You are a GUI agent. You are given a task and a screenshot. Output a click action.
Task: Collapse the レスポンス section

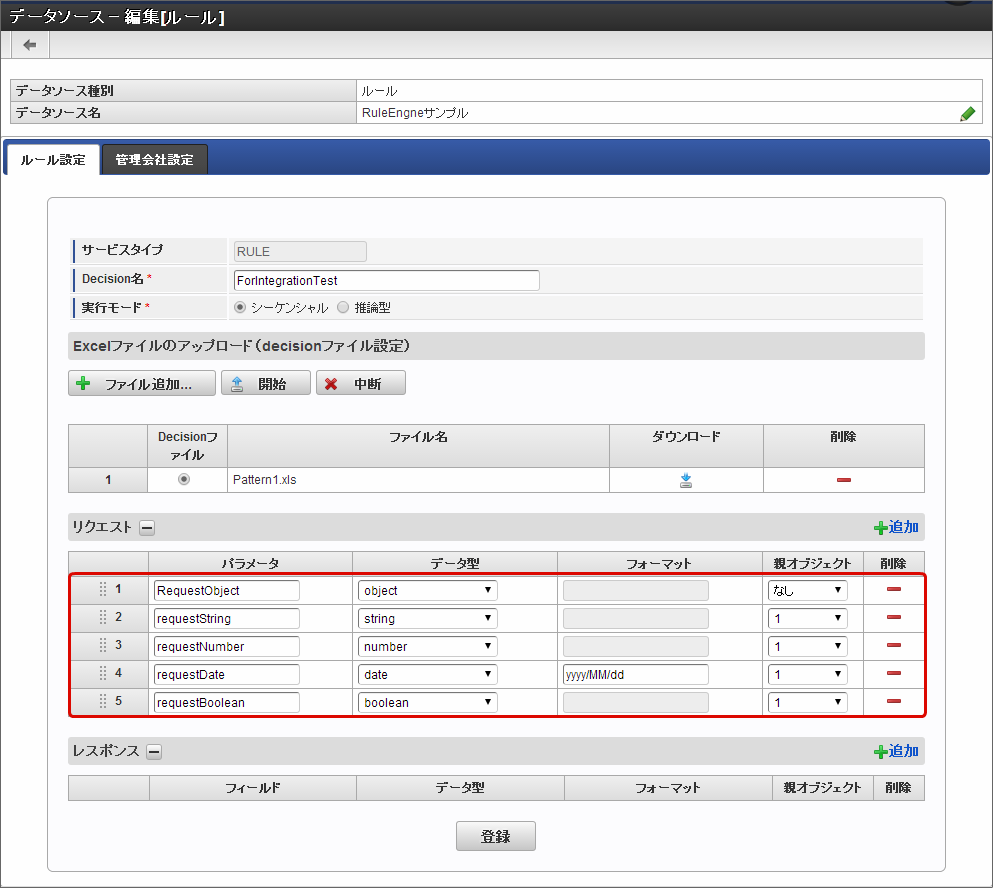(x=154, y=752)
